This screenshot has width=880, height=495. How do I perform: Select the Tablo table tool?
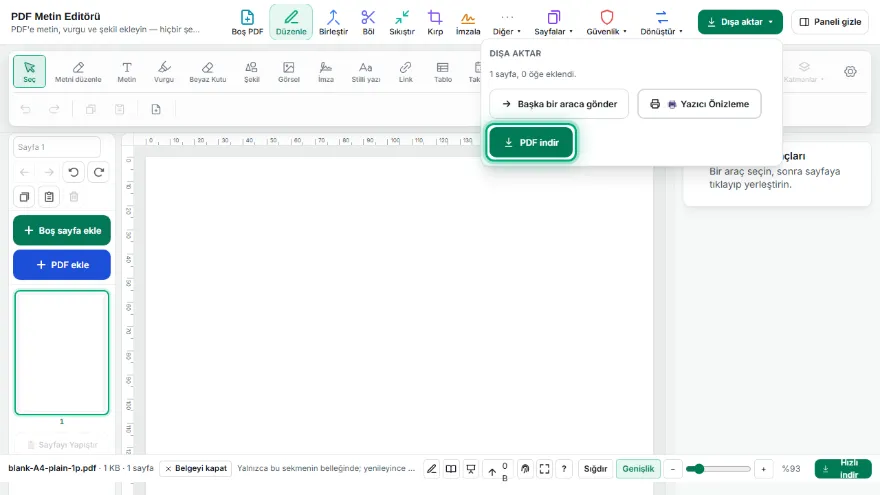[443, 71]
